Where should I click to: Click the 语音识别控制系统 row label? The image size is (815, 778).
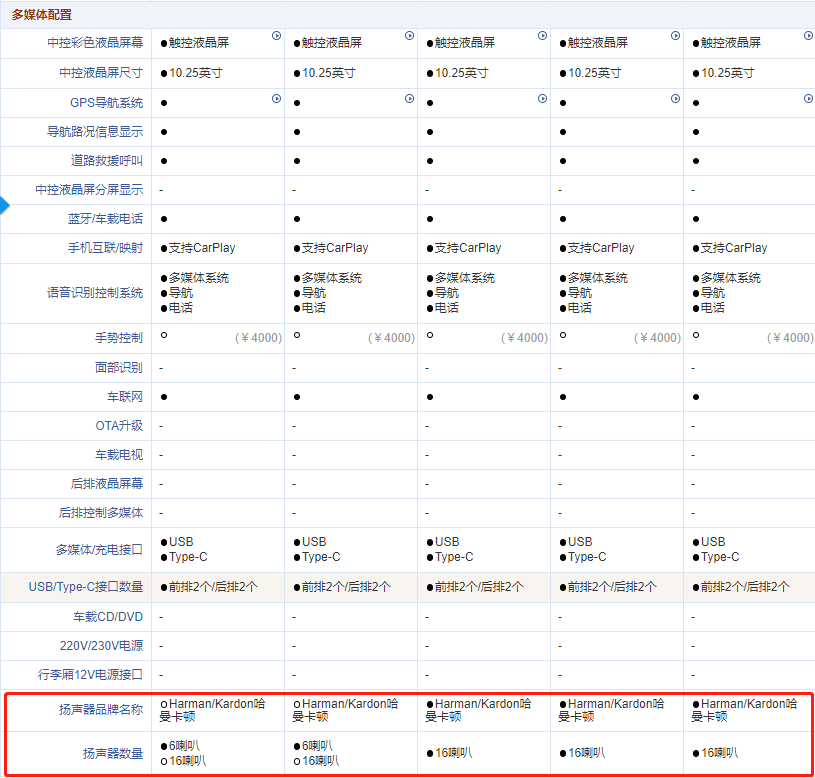[95, 293]
